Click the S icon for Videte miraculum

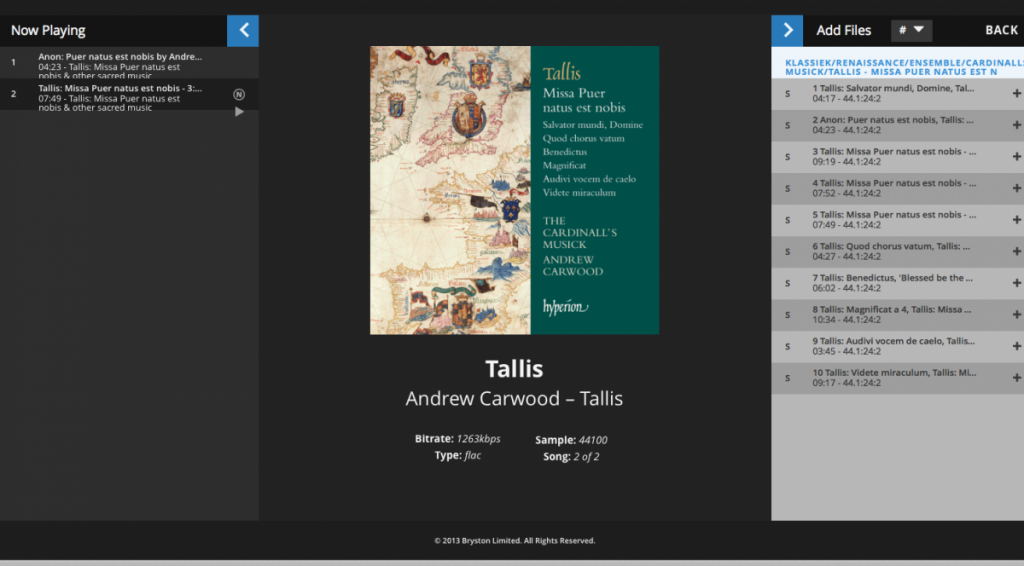pyautogui.click(x=788, y=378)
